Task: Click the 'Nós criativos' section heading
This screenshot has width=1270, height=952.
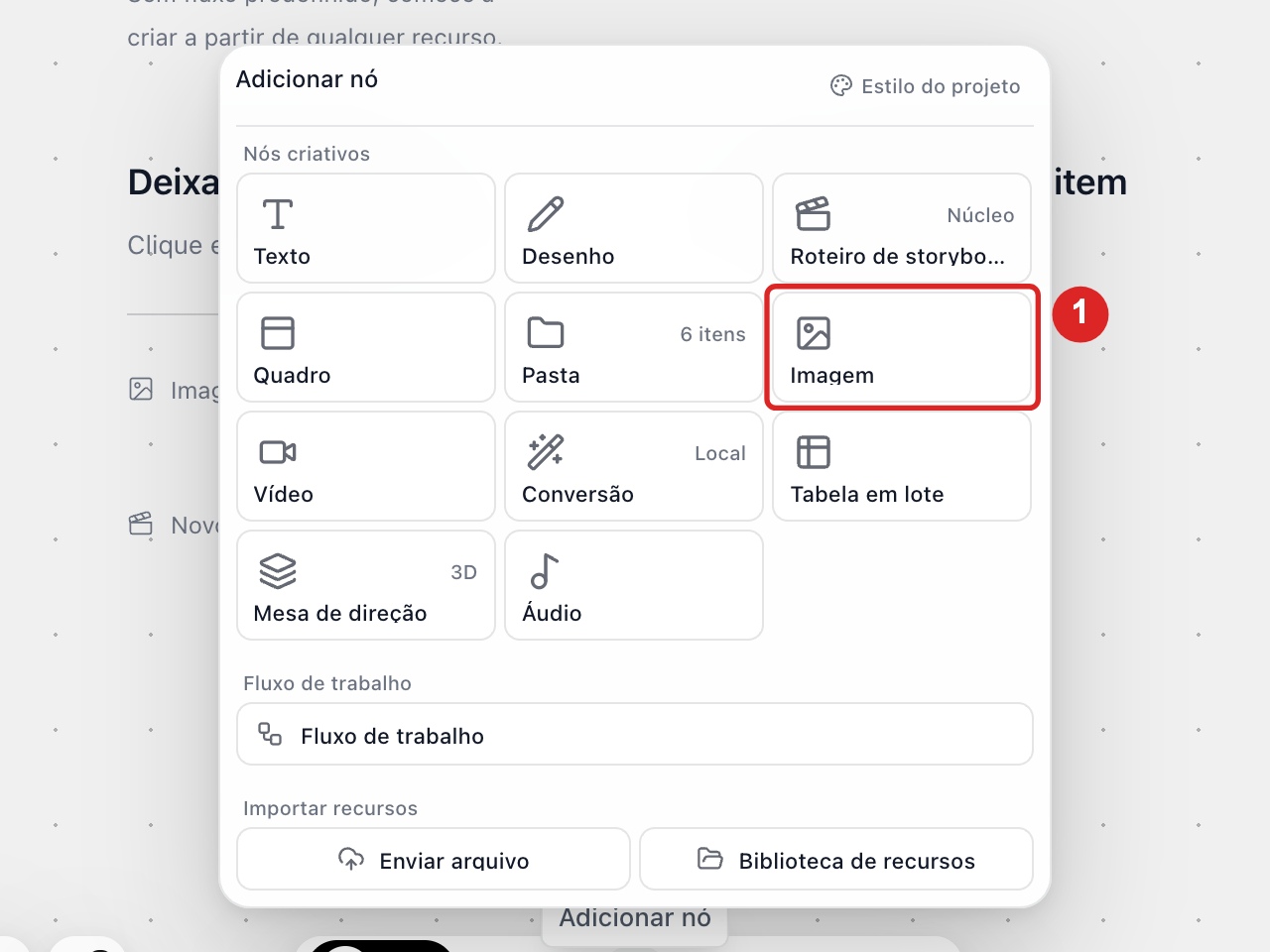Action: (307, 154)
